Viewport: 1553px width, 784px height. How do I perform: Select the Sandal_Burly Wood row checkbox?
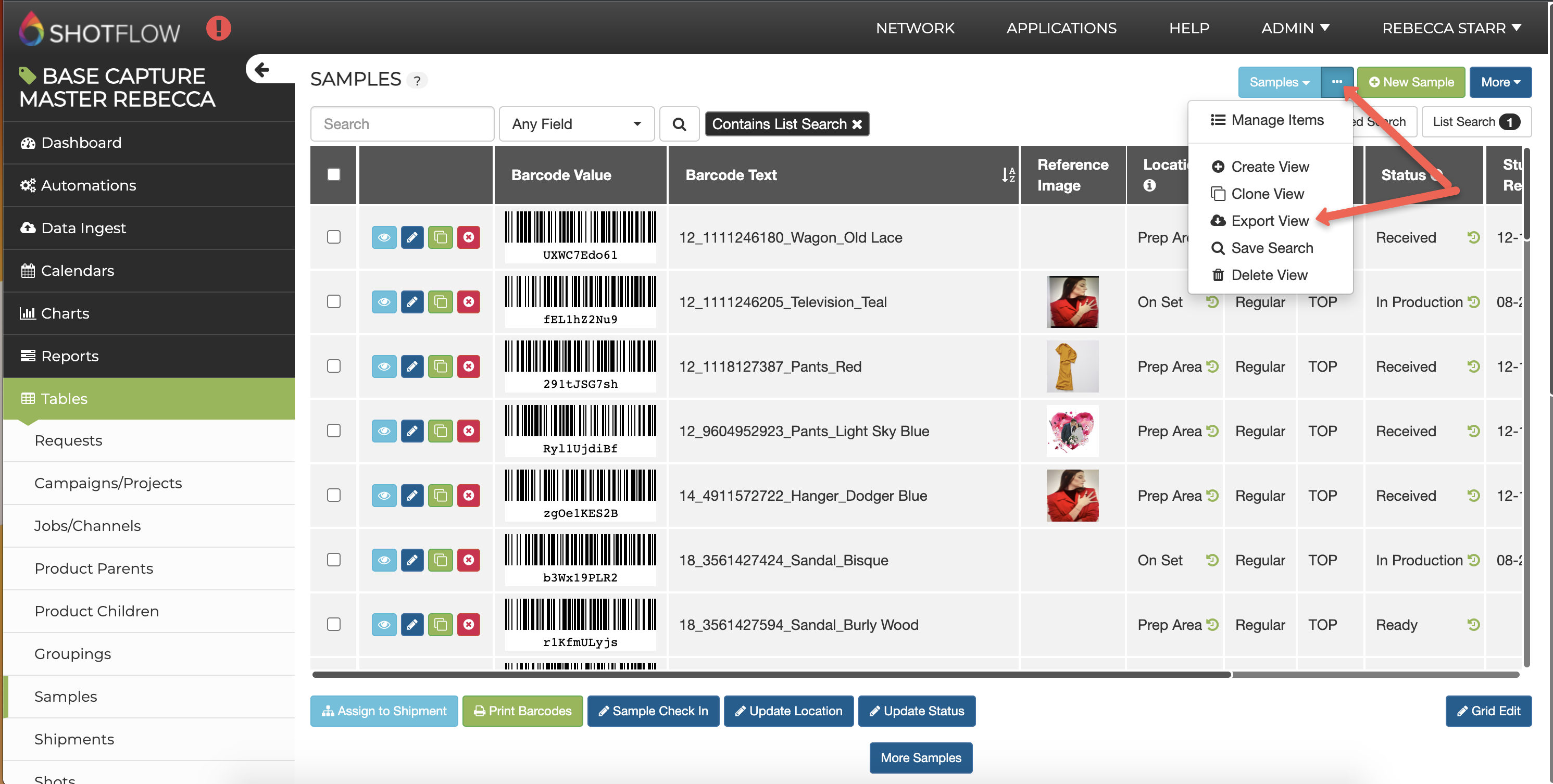click(333, 624)
